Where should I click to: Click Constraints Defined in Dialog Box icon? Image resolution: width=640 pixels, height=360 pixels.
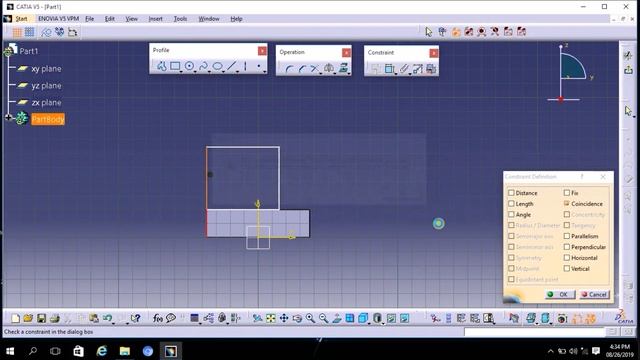(376, 69)
